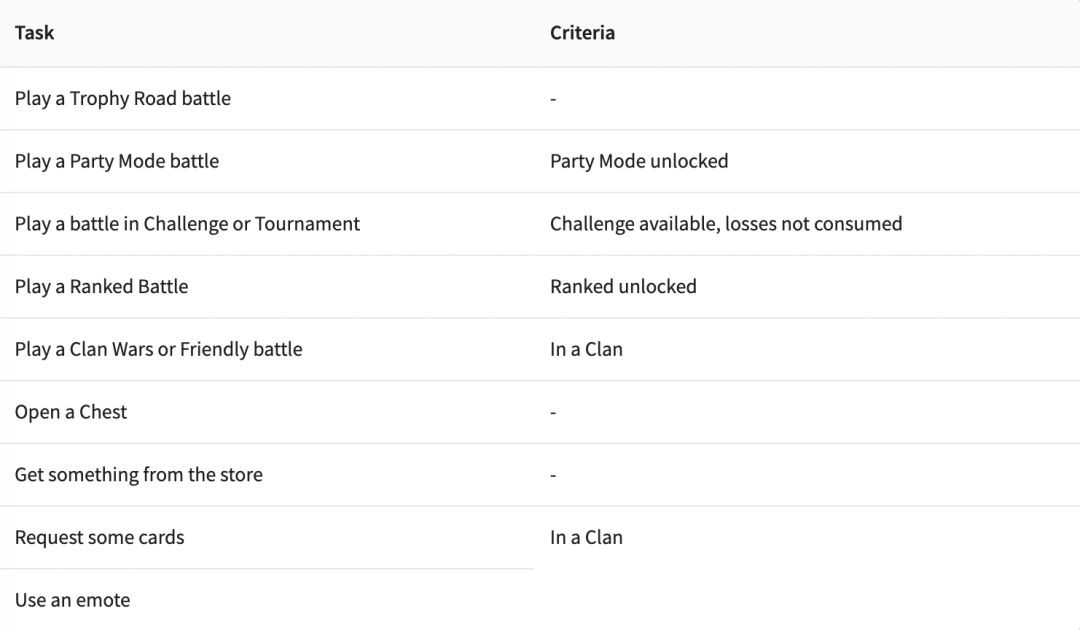The width and height of the screenshot is (1080, 630).
Task: Click the Use an emote task
Action: coord(72,600)
